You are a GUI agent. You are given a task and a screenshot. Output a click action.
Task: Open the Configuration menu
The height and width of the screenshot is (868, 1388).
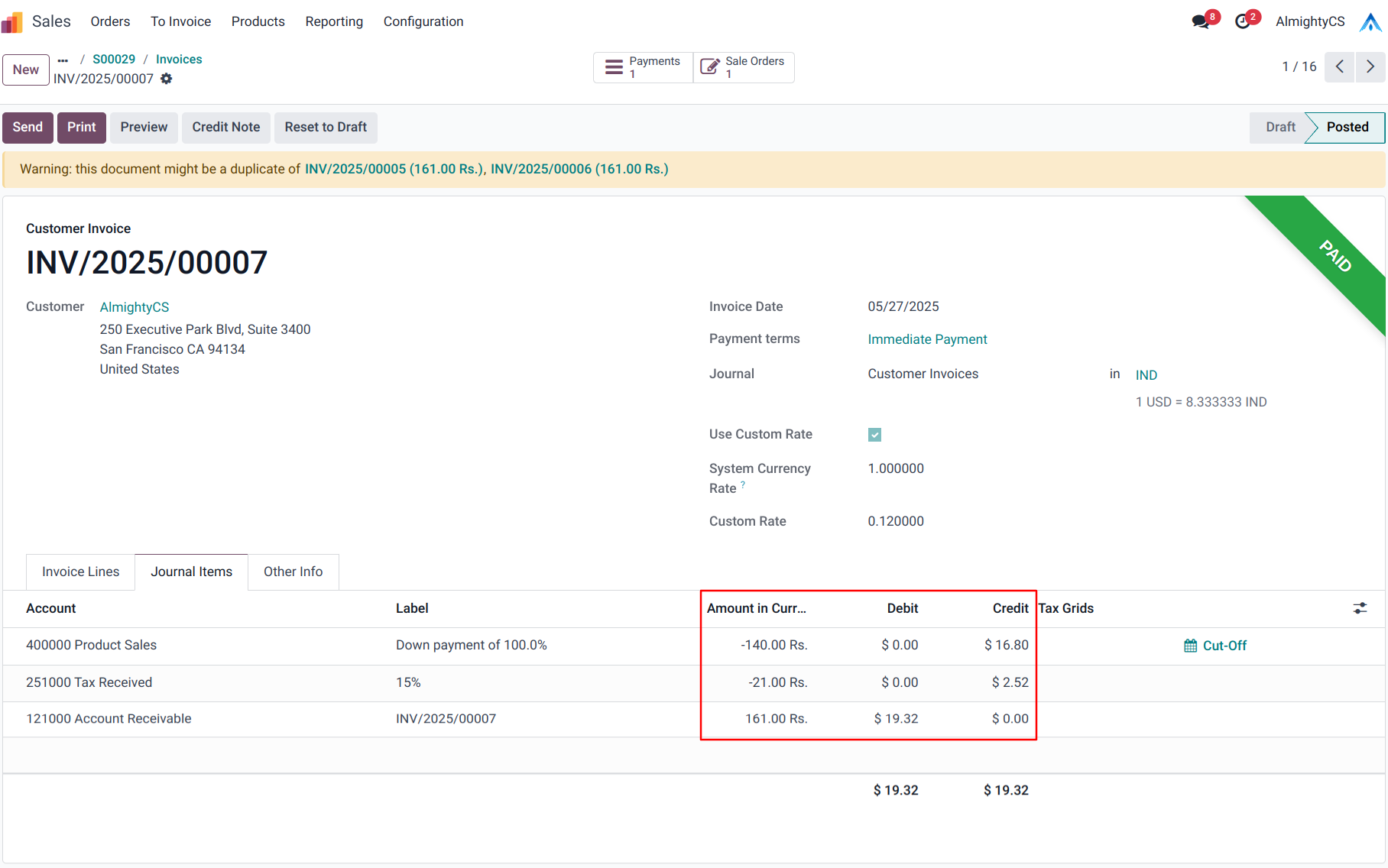coord(423,21)
